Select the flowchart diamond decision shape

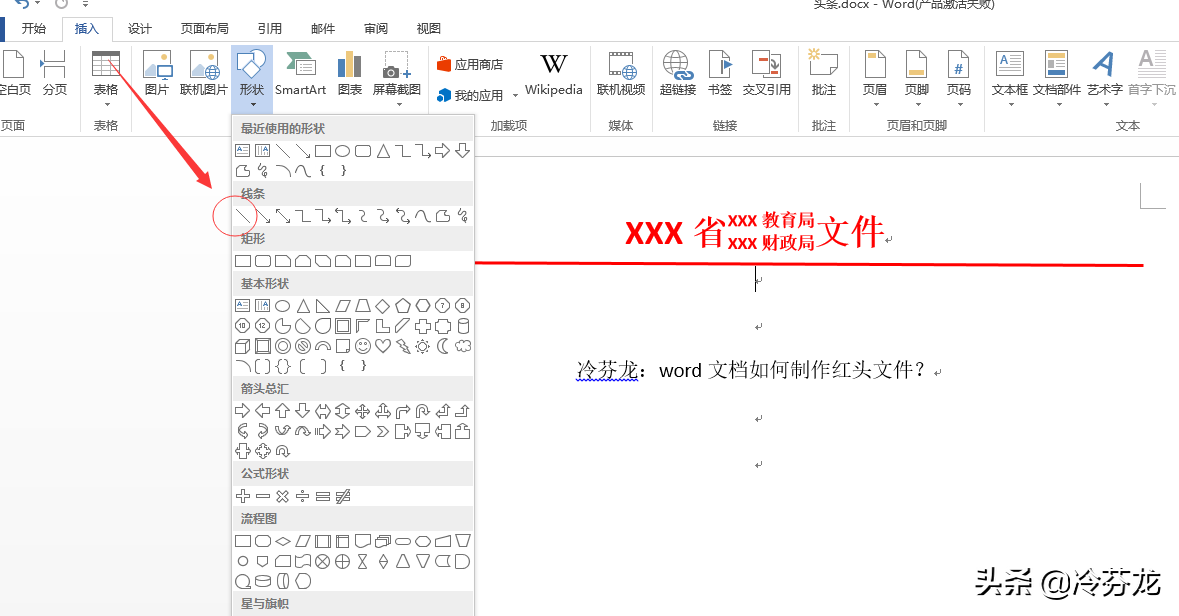click(x=282, y=541)
